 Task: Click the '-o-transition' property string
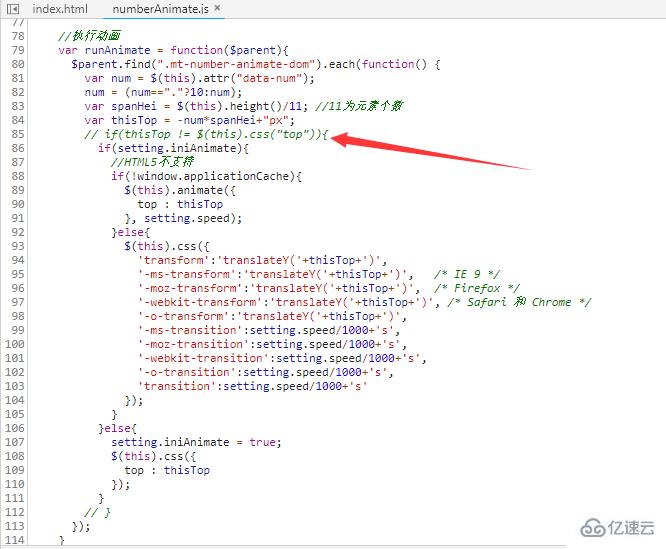coord(186,372)
